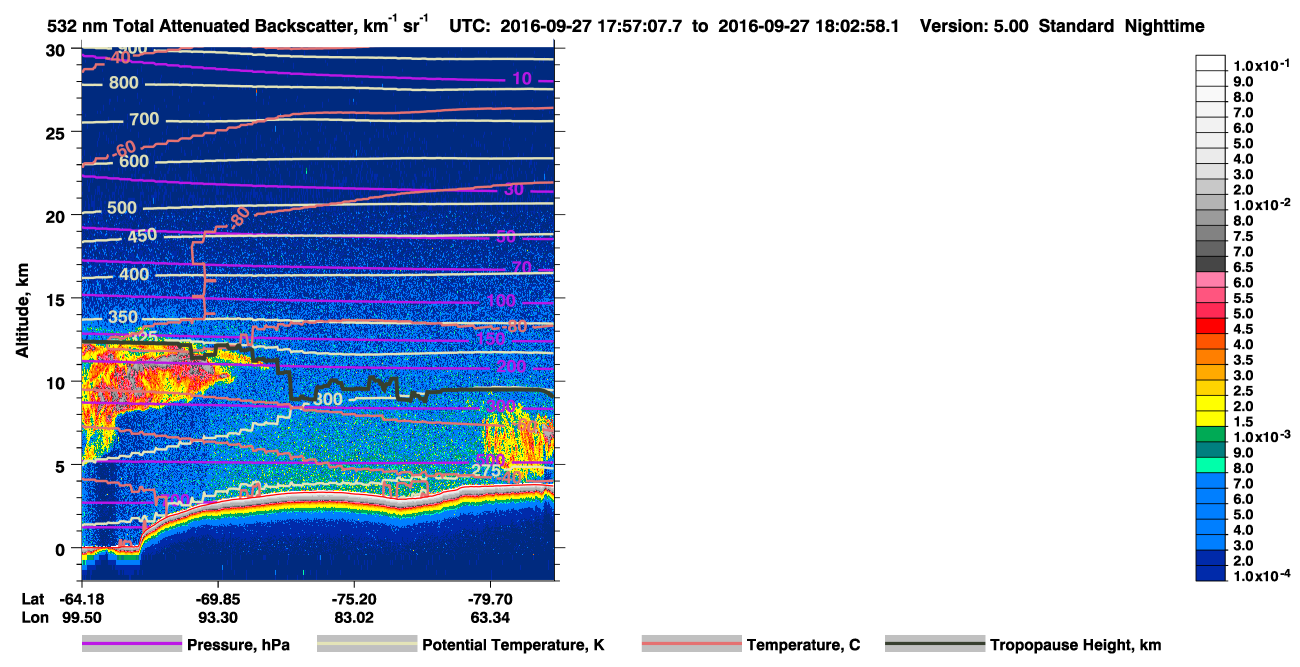Click the purple 10 pressure contour label

click(521, 78)
